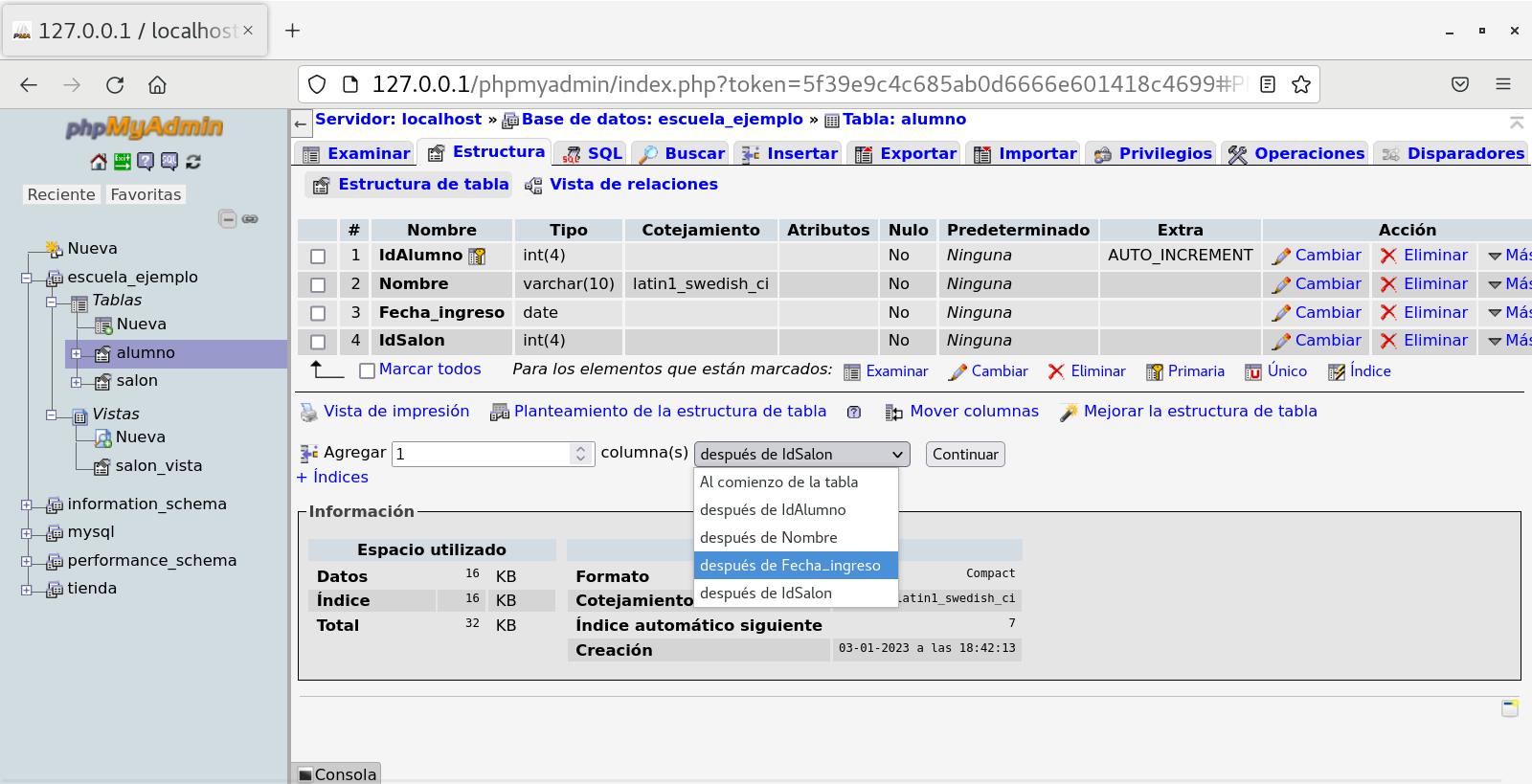
Task: Bookmark this page with the star icon
Action: [x=1300, y=84]
